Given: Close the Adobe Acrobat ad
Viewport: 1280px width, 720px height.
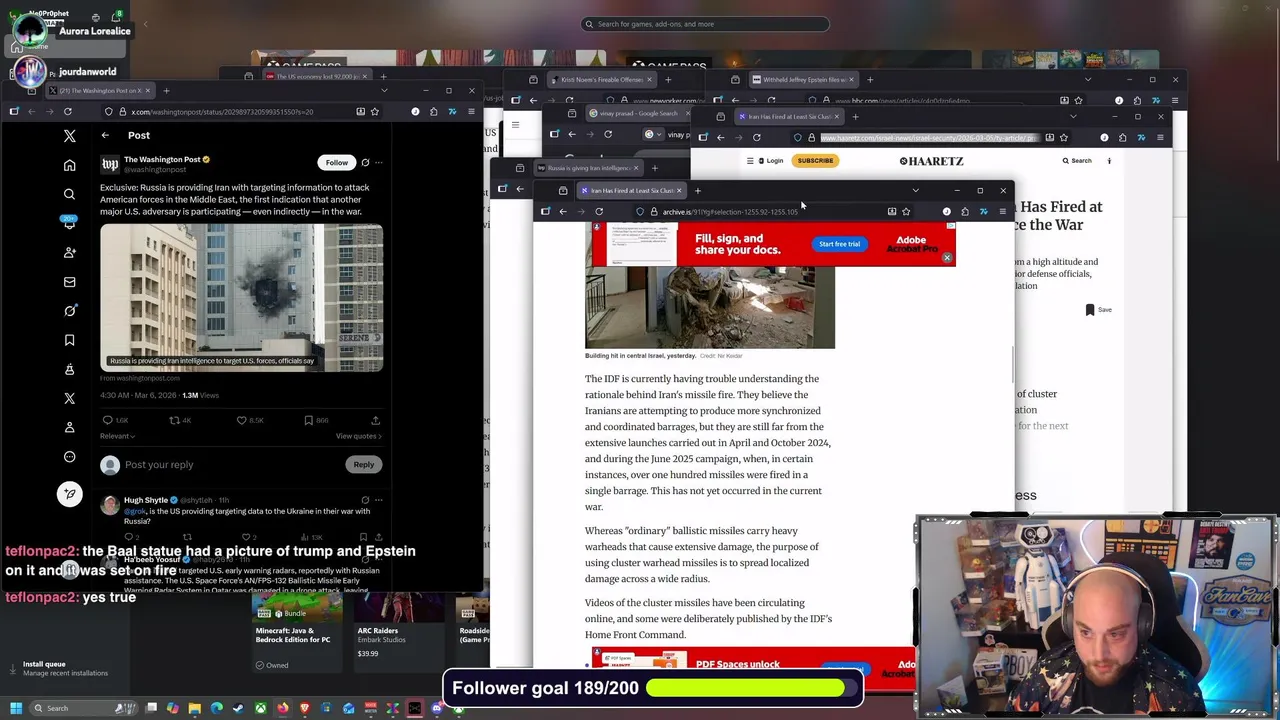Looking at the screenshot, I should click(x=947, y=258).
